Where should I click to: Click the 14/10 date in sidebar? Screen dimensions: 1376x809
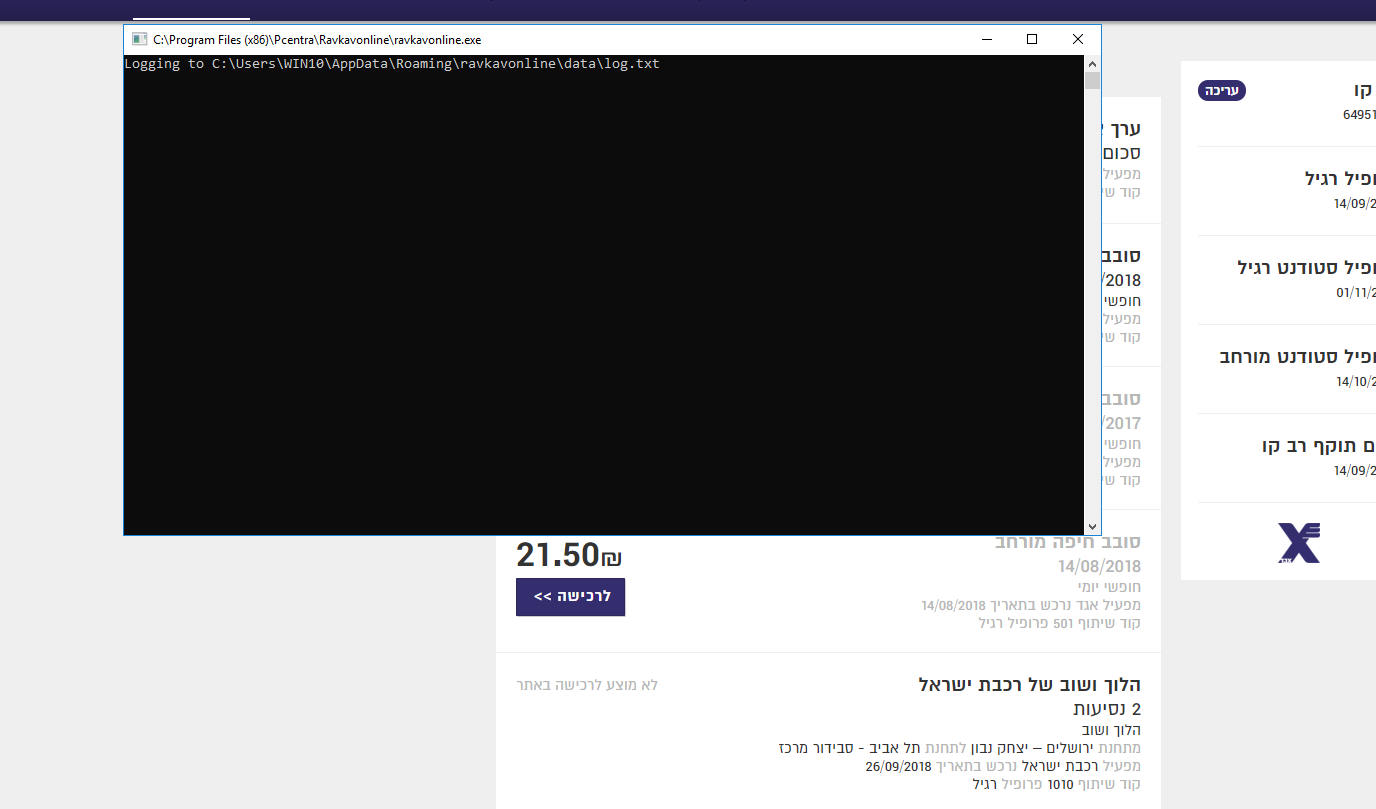click(1356, 382)
